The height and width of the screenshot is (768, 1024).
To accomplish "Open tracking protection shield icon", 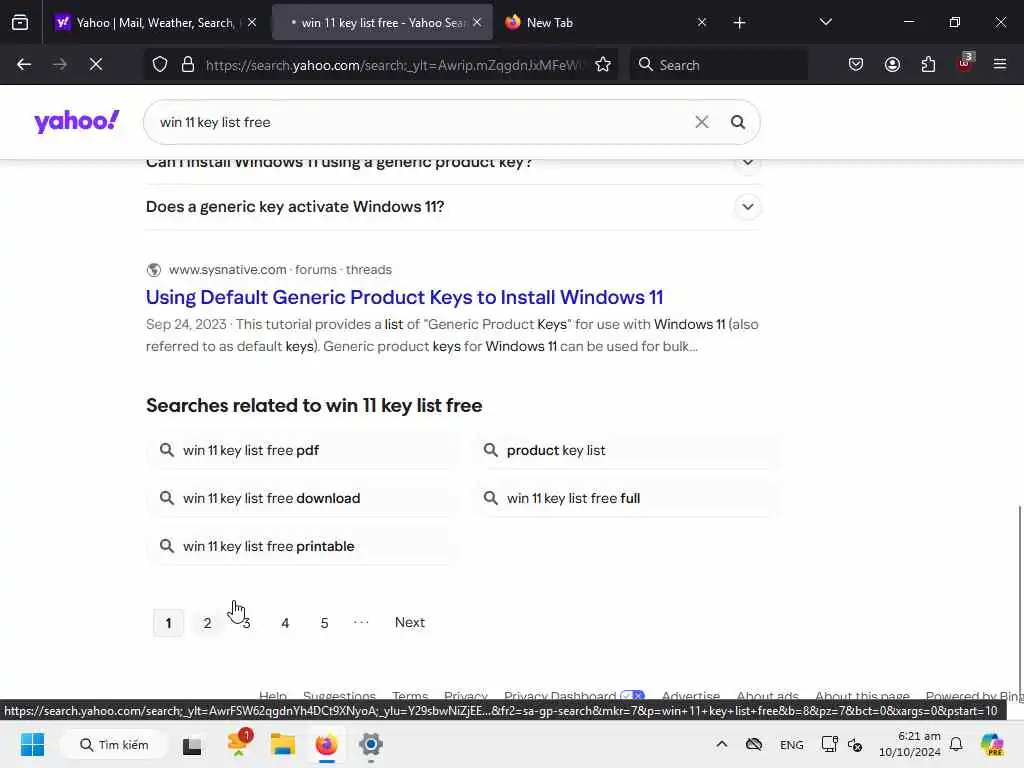I will click(x=160, y=65).
